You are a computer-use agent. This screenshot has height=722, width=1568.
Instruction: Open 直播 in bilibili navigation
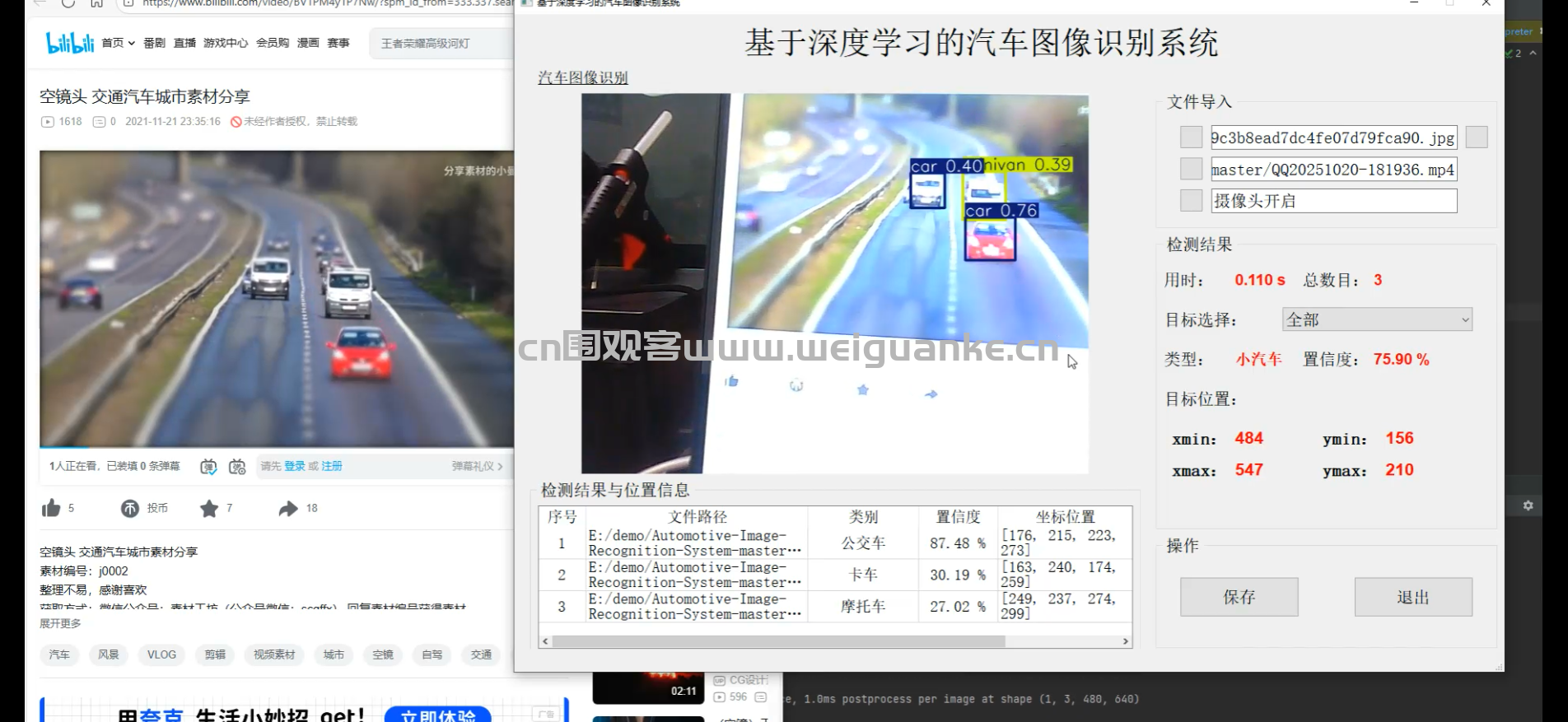pos(184,43)
